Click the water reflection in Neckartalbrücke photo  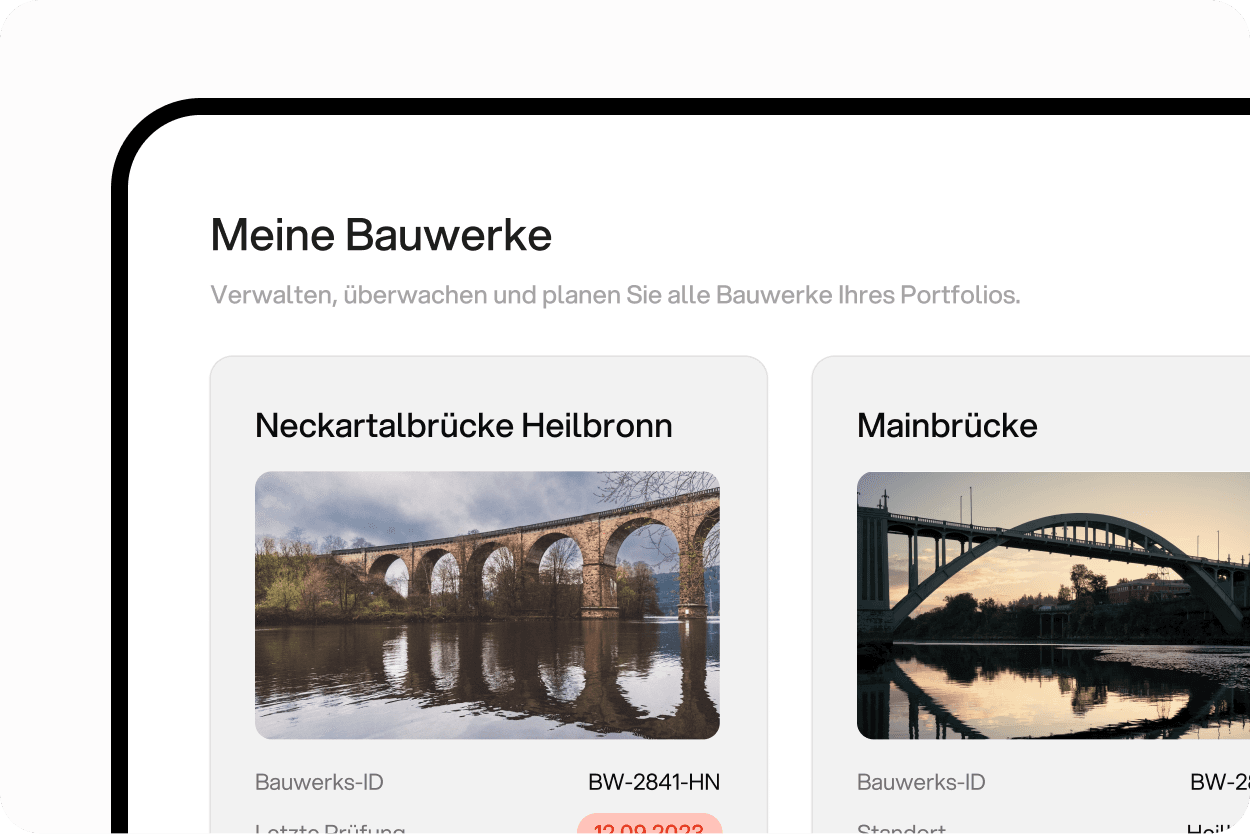tap(487, 680)
